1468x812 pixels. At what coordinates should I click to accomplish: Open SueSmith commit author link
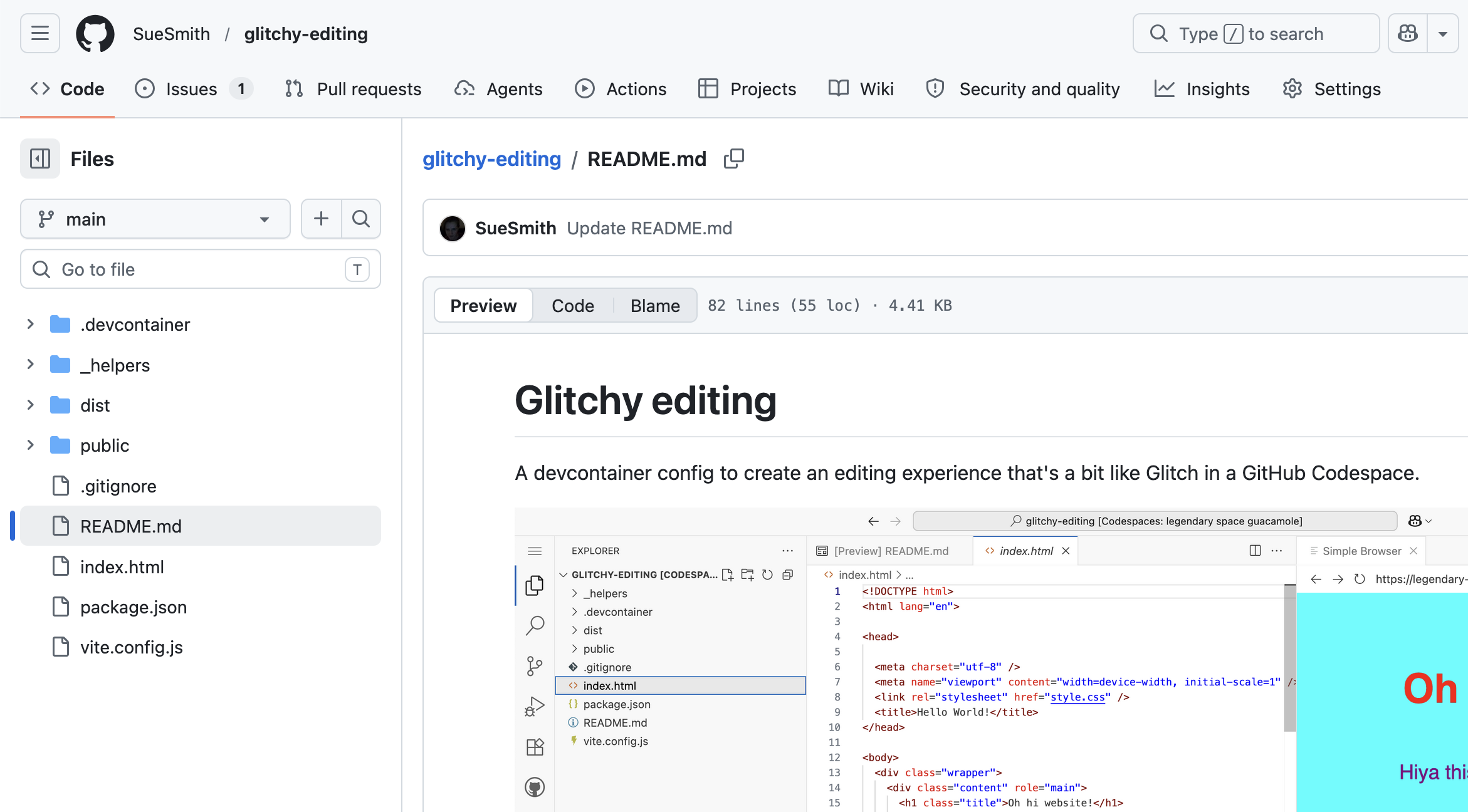tap(515, 228)
